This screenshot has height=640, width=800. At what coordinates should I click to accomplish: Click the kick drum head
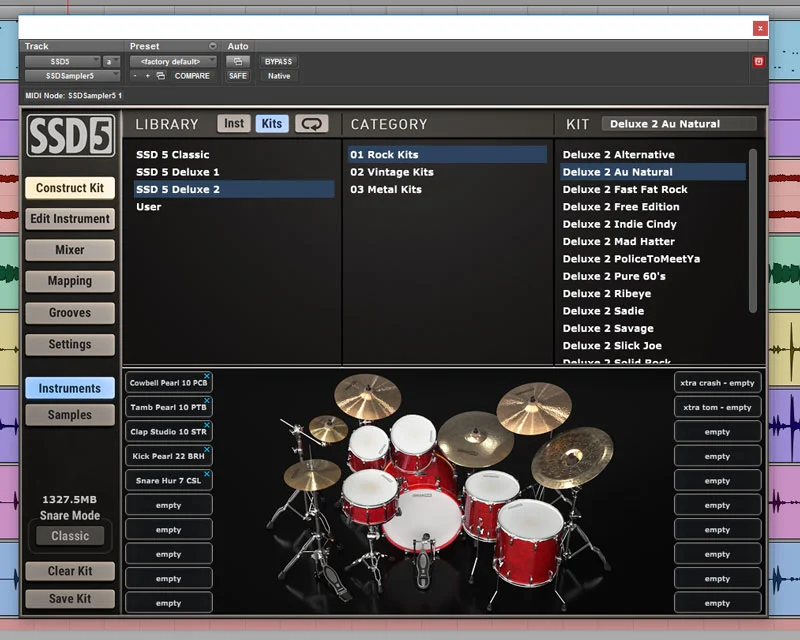point(422,520)
